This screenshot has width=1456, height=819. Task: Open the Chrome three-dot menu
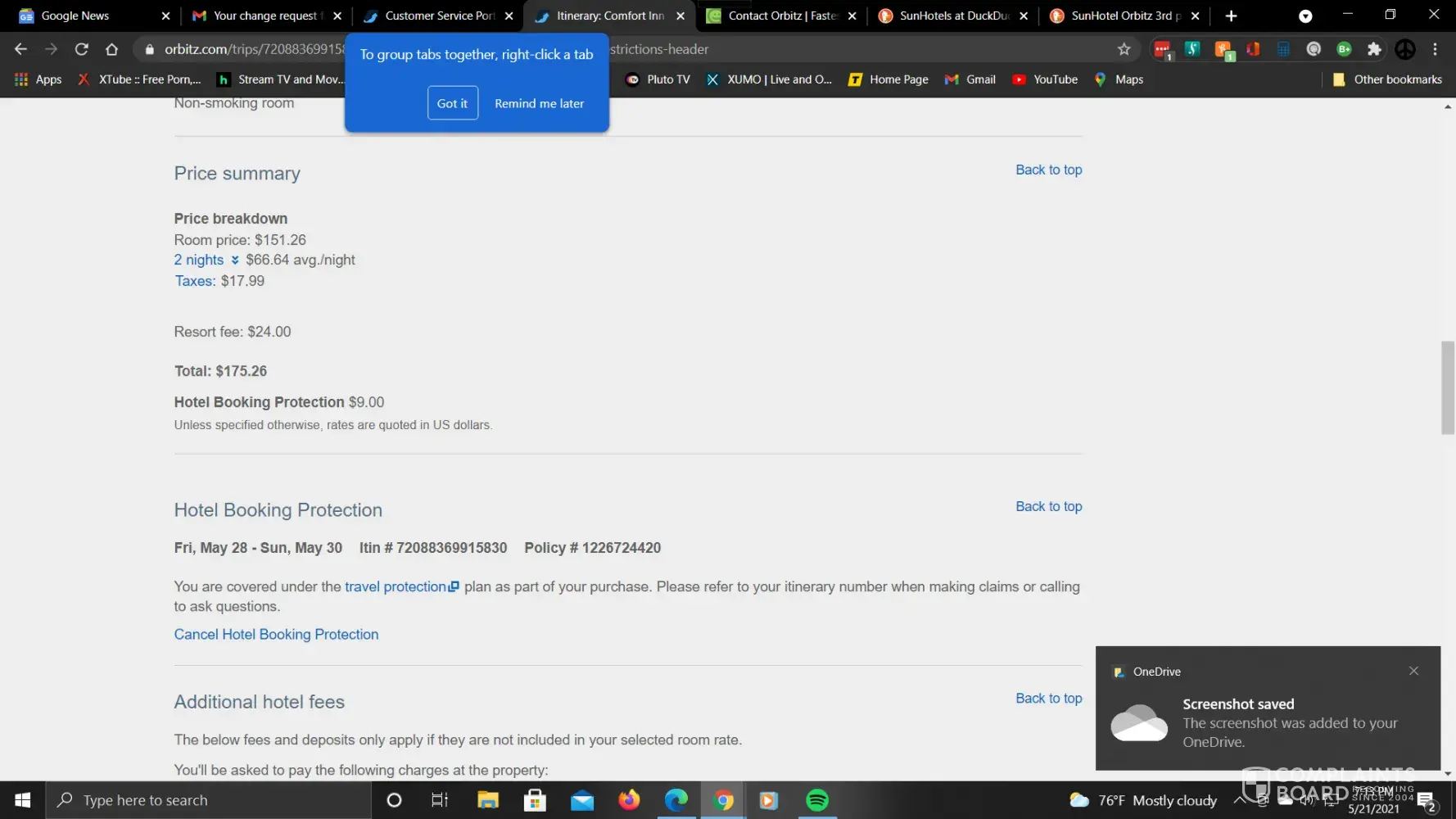[1435, 49]
